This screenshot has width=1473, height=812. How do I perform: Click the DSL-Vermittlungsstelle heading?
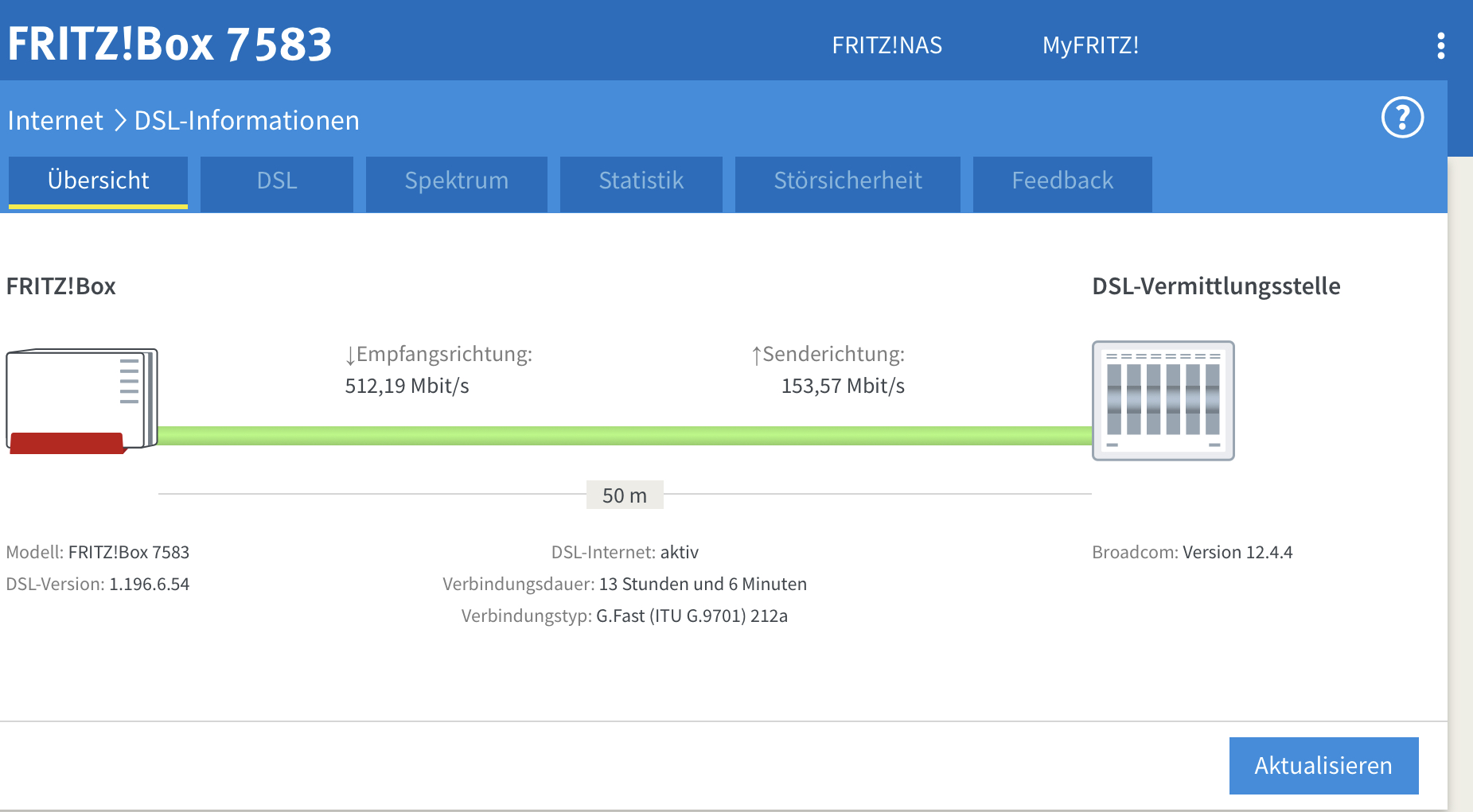(1216, 286)
